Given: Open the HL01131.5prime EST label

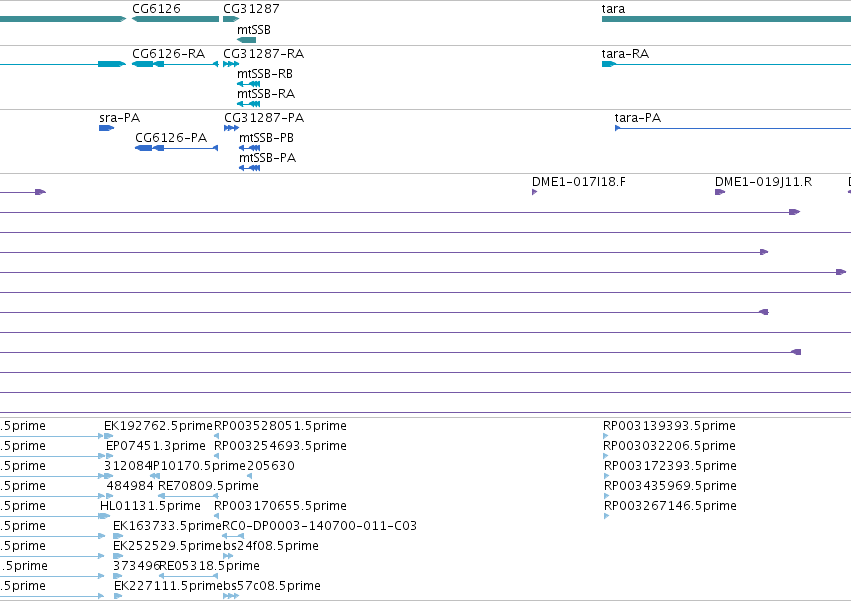Looking at the screenshot, I should click(x=150, y=506).
